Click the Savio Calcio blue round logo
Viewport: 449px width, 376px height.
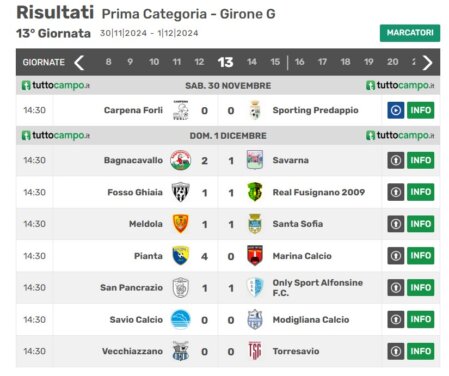pyautogui.click(x=180, y=319)
